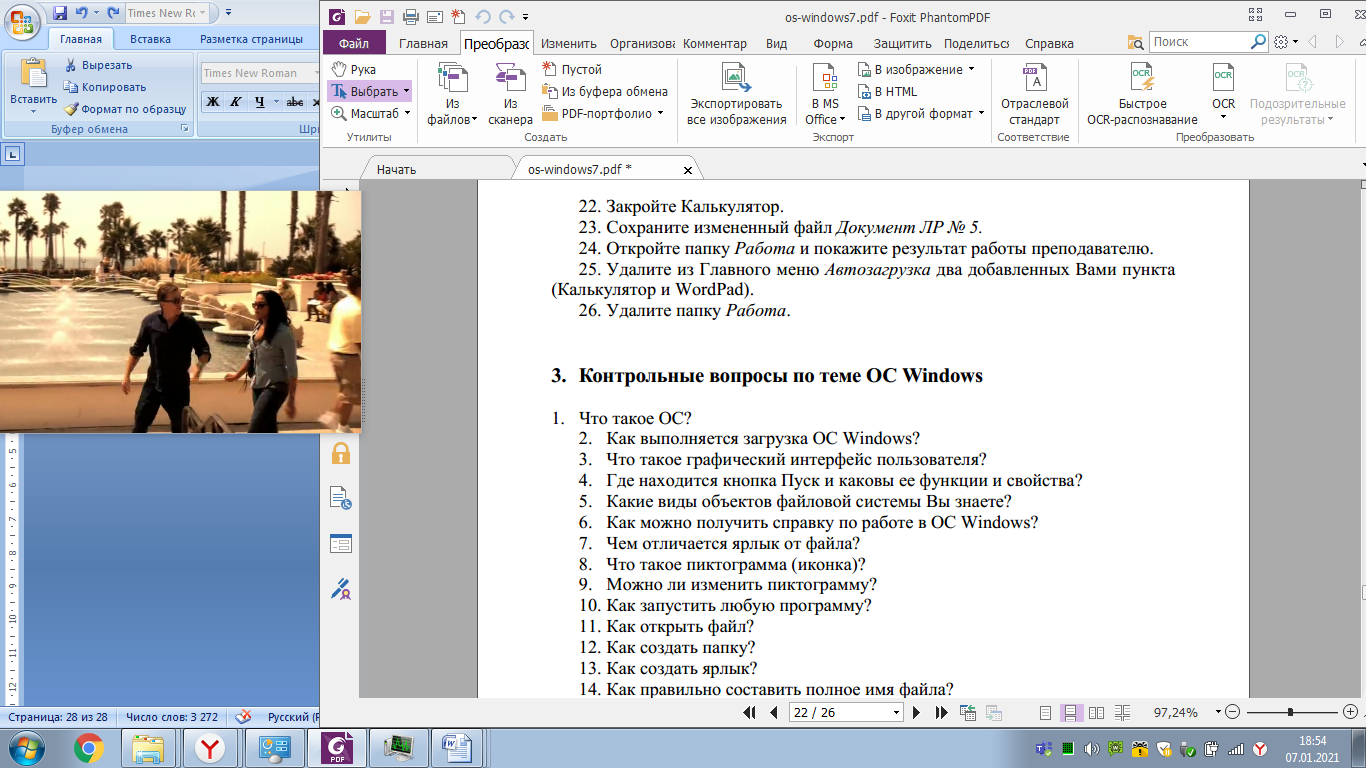Click the Word Office round button
This screenshot has height=768, width=1366.
click(x=22, y=22)
